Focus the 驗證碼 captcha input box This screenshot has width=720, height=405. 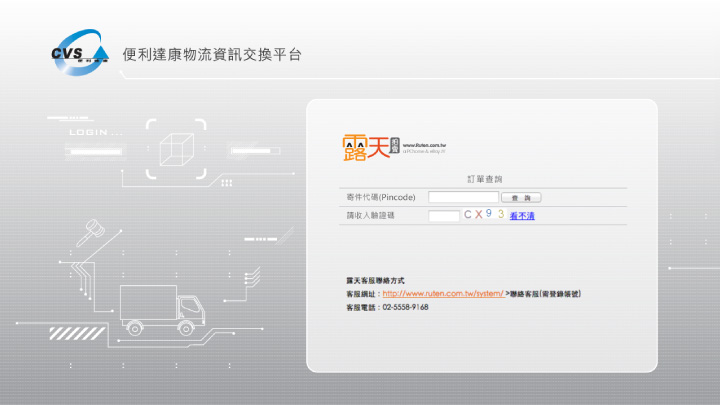click(443, 215)
